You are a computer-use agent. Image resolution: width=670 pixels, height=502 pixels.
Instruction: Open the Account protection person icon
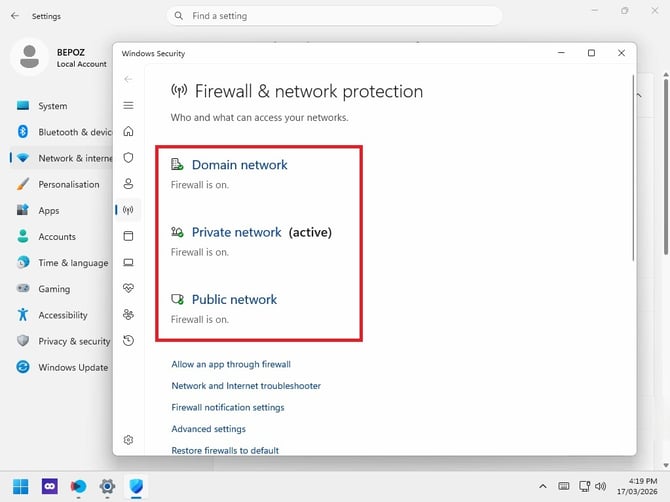128,184
